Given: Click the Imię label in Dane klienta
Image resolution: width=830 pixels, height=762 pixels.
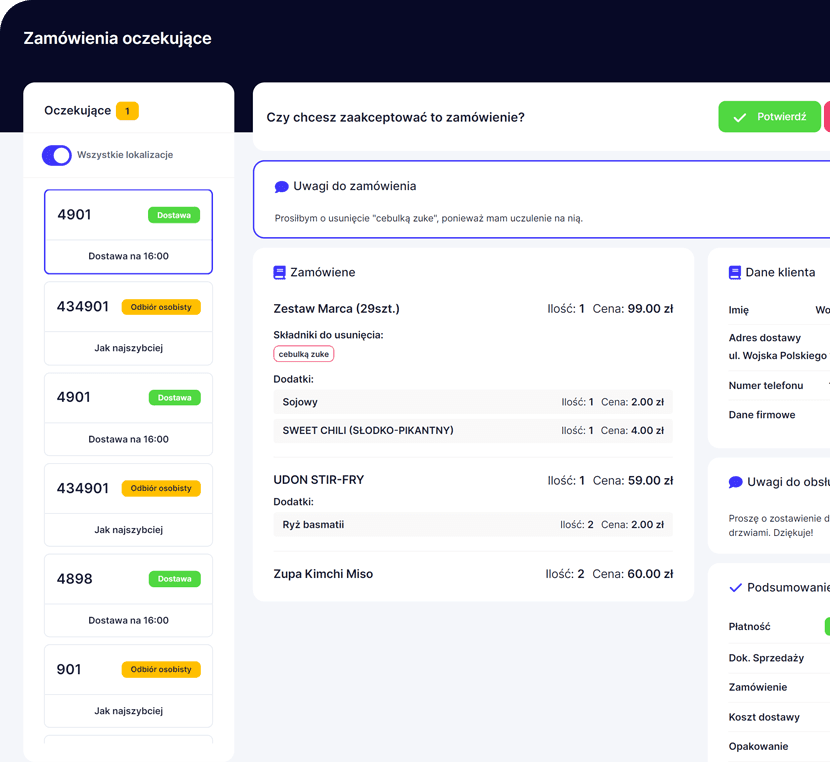Looking at the screenshot, I should click(738, 310).
